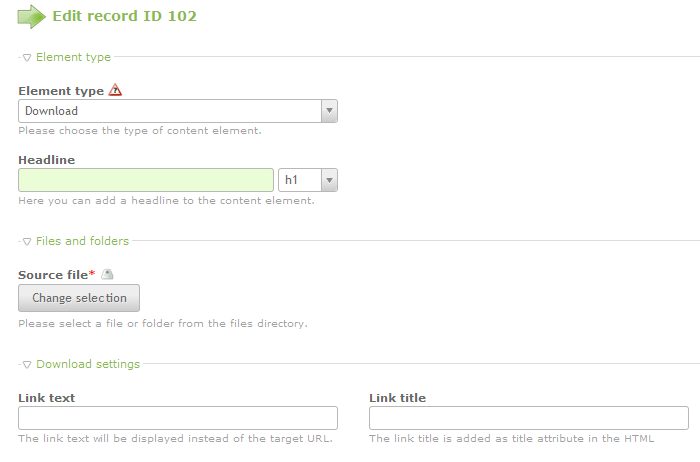
Task: Click the Files and folders legend text
Action: click(82, 241)
